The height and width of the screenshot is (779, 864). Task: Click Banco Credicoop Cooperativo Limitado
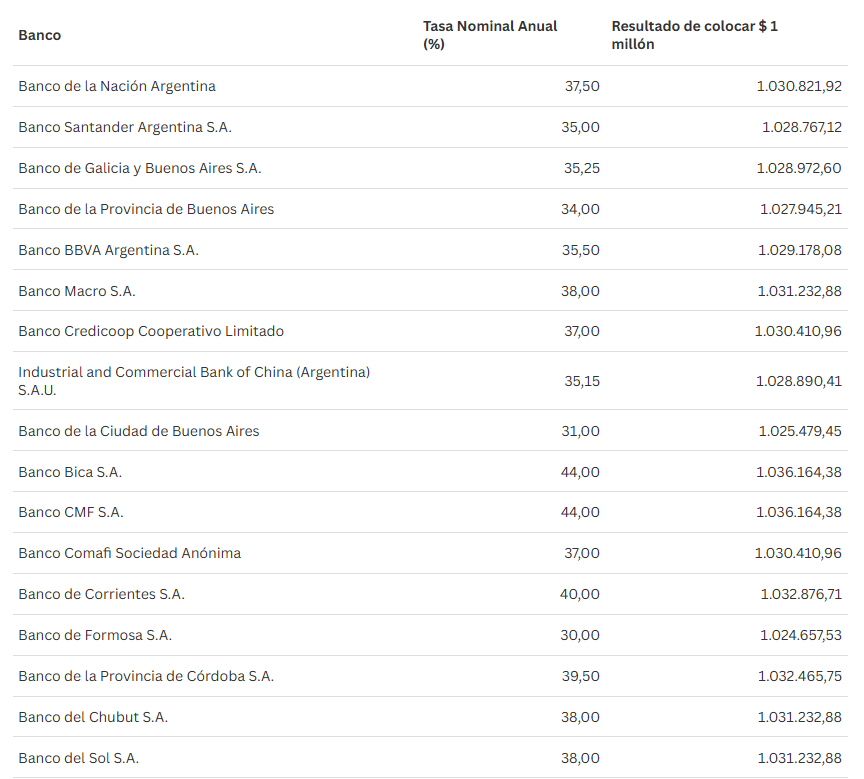[151, 331]
